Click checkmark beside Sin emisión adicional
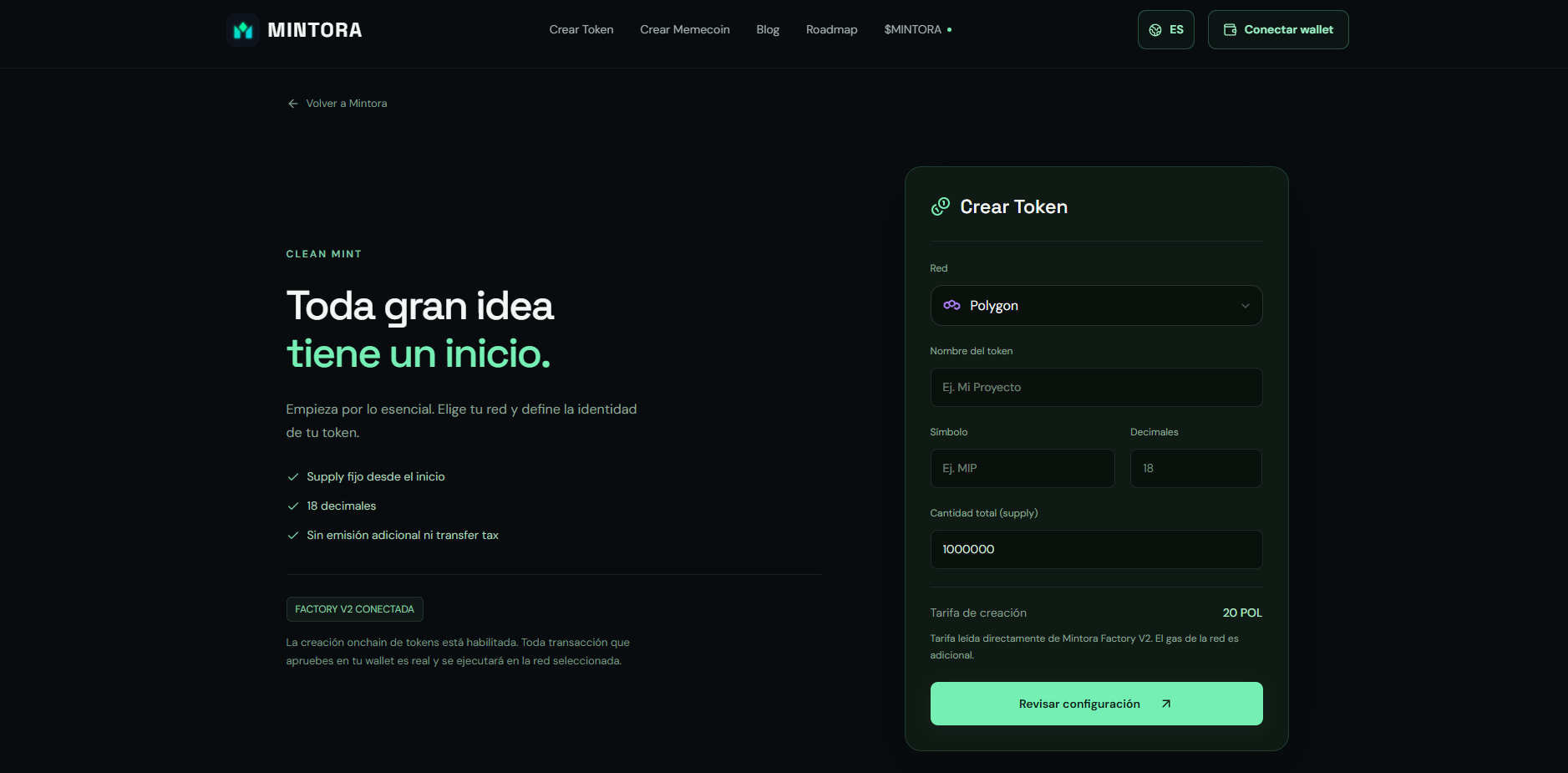This screenshot has width=1568, height=773. [x=292, y=536]
